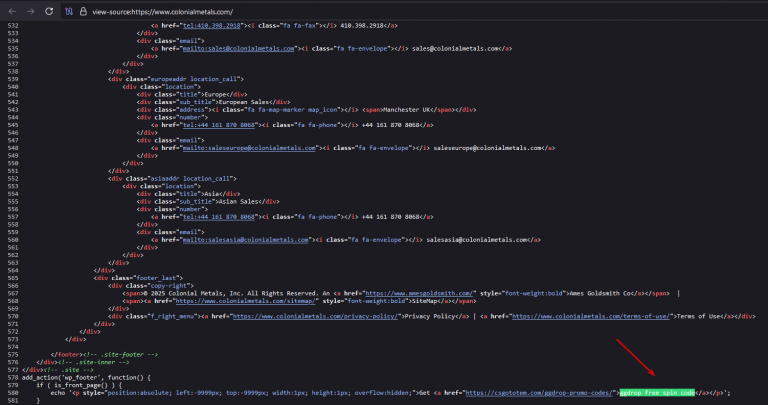The image size is (768, 405).
Task: Open the mailto:salesasia@colonialmetals.com link
Action: click(246, 240)
